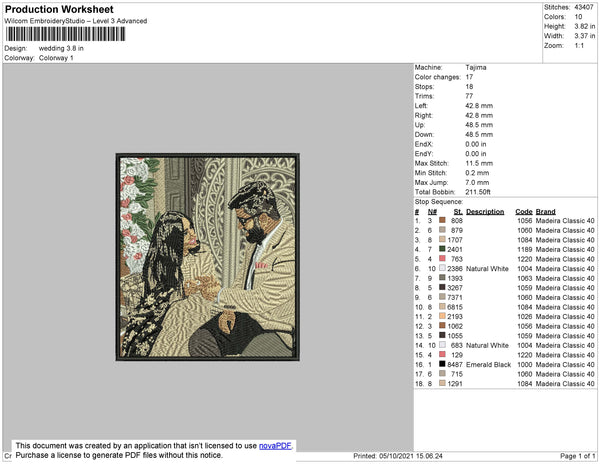Click the Machine value 'Tajima'
Image resolution: width=600 pixels, height=464 pixels.
[x=476, y=67]
